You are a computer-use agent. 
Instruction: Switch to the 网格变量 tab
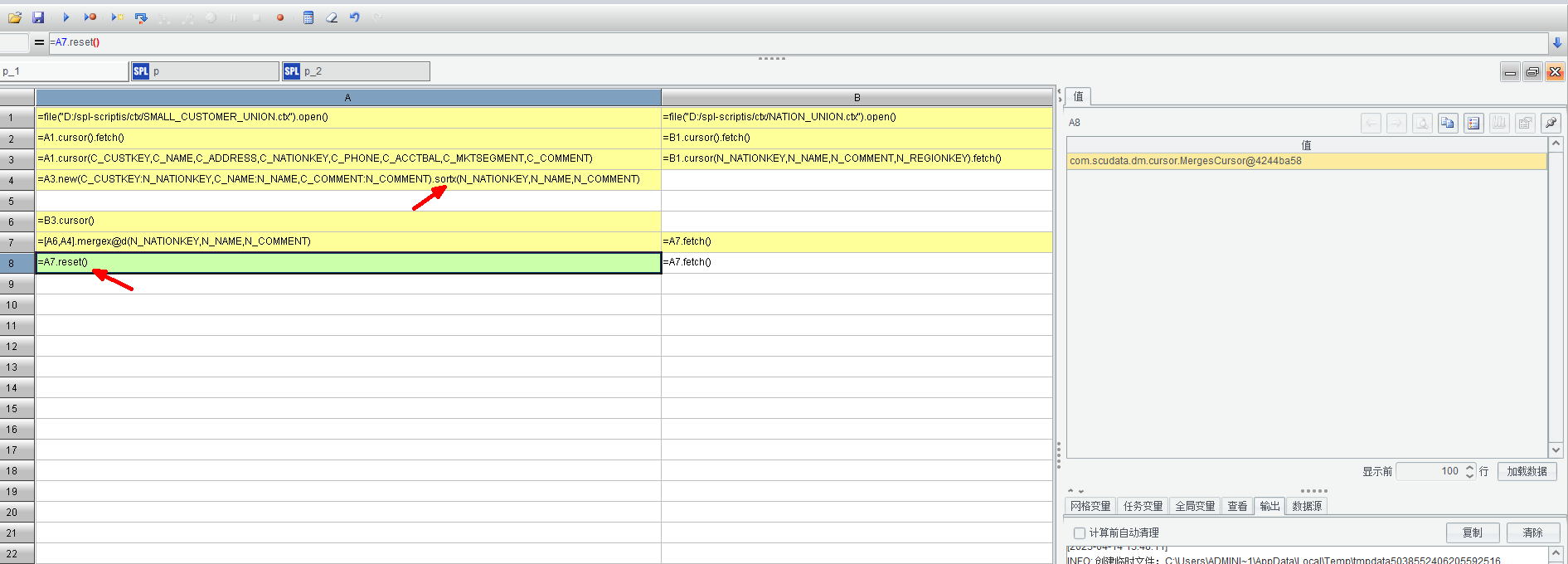point(1090,506)
